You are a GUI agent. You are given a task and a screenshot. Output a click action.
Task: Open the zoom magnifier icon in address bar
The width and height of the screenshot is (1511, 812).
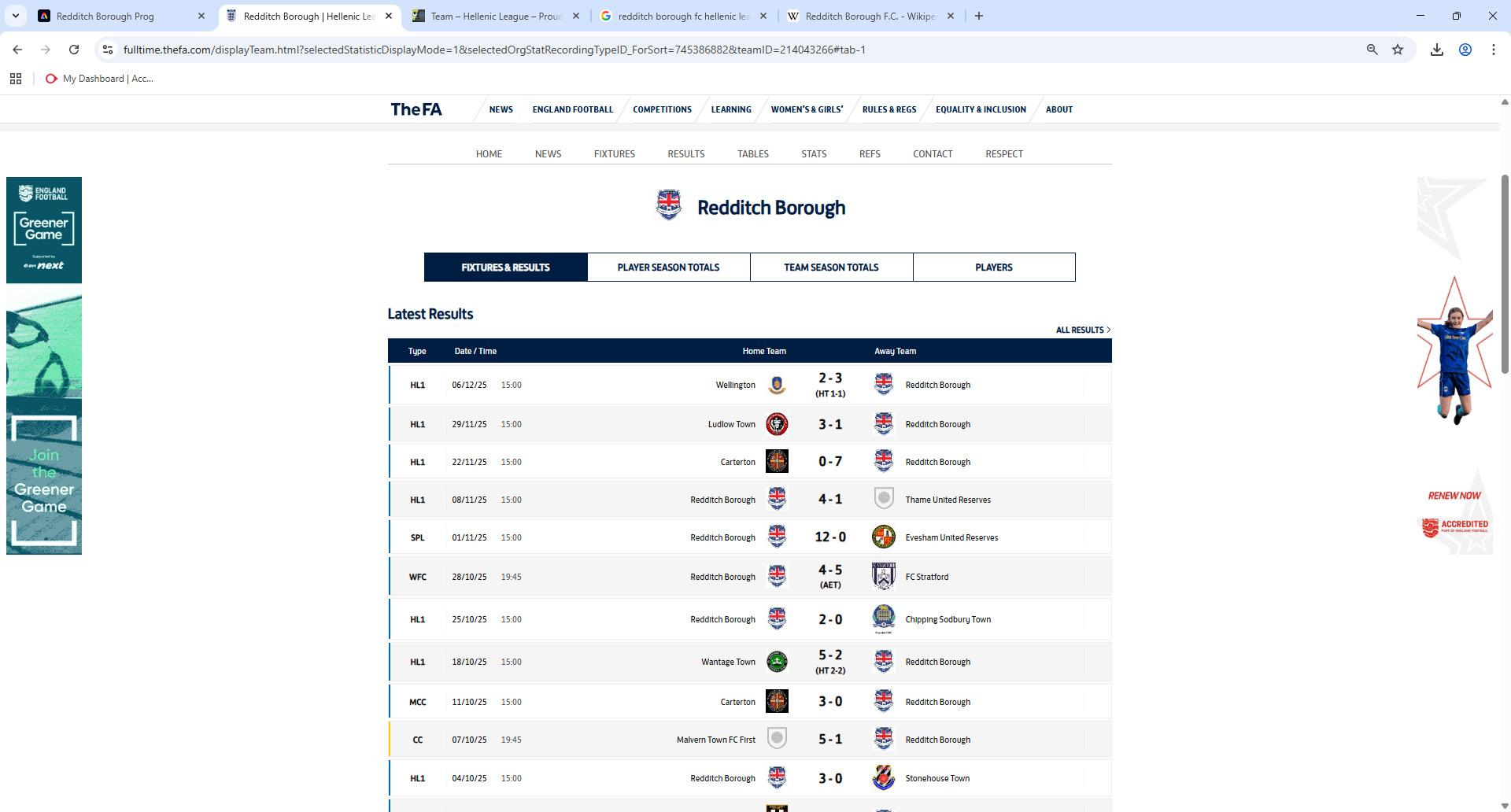coord(1372,50)
